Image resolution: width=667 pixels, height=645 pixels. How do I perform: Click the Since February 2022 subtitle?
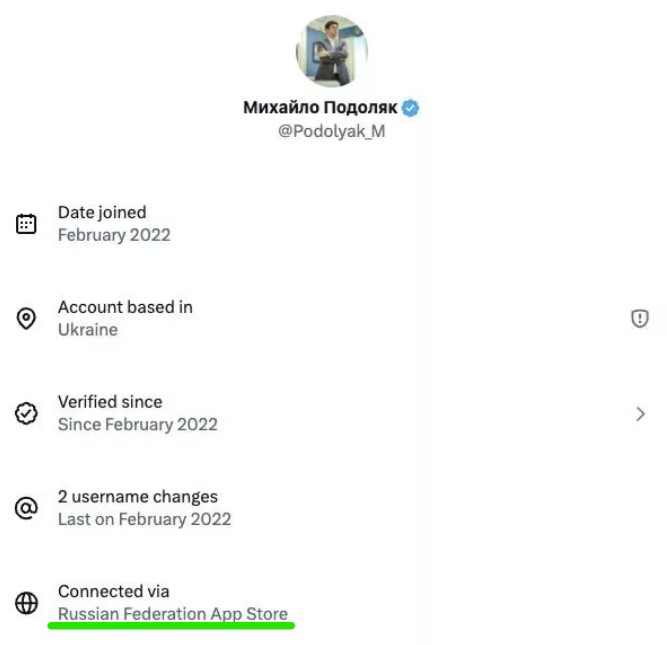(x=137, y=424)
